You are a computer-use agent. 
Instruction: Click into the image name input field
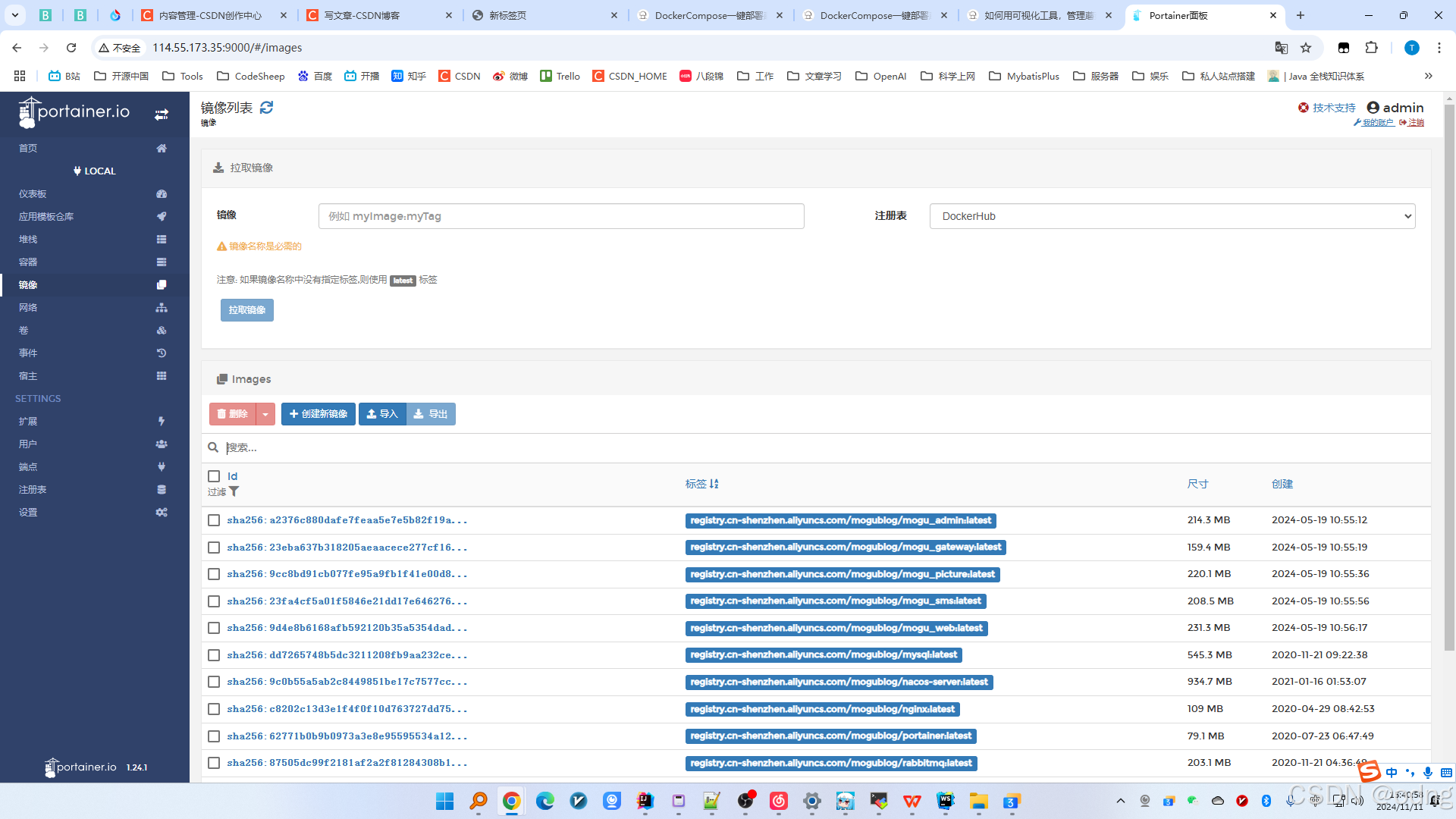pos(561,216)
